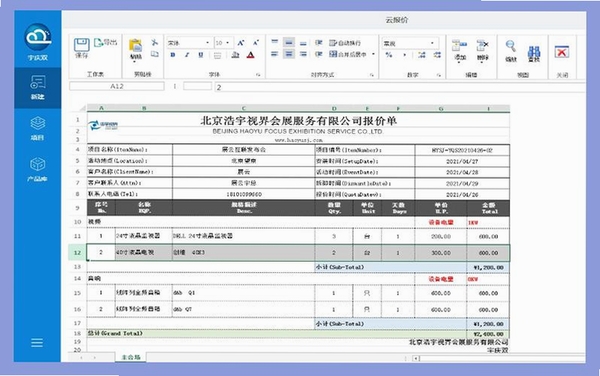Open 产品库 product library in sidebar

(x=38, y=169)
